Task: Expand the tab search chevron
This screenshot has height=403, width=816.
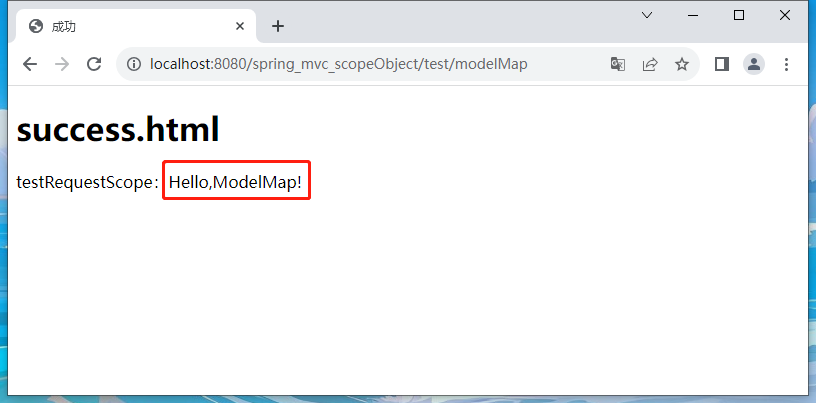Action: 647,15
